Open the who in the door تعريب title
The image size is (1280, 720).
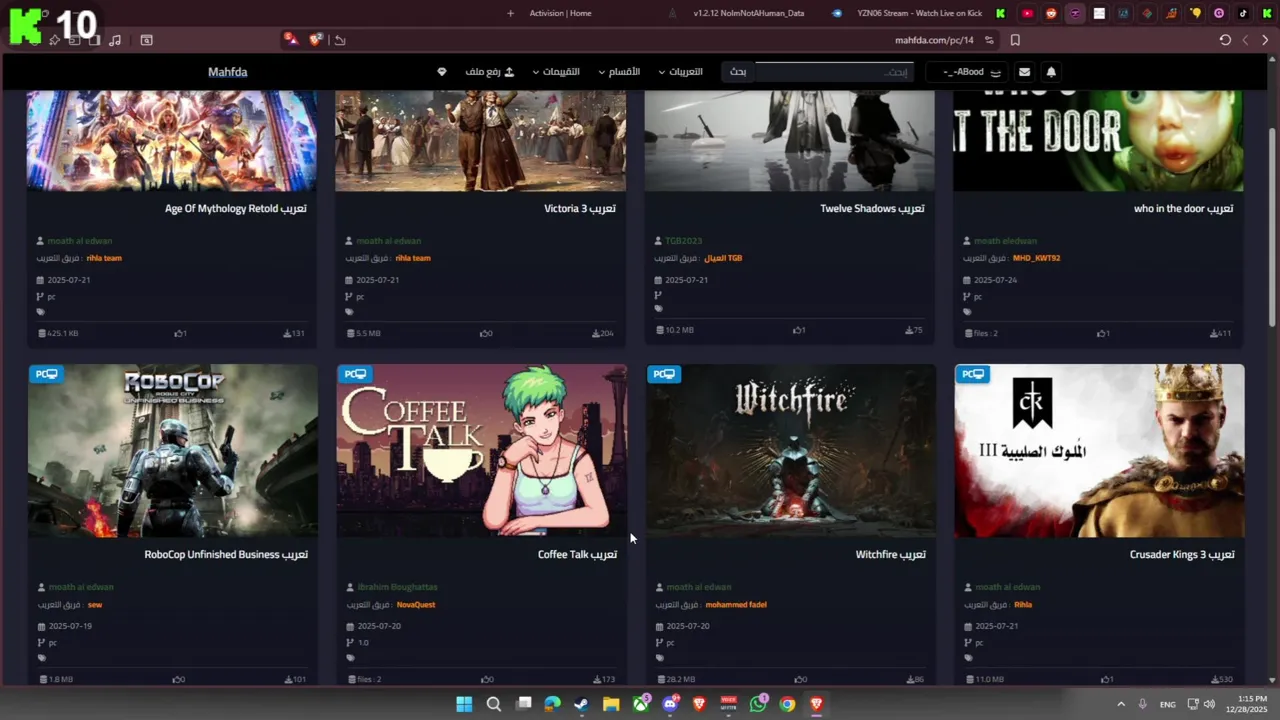[1184, 209]
